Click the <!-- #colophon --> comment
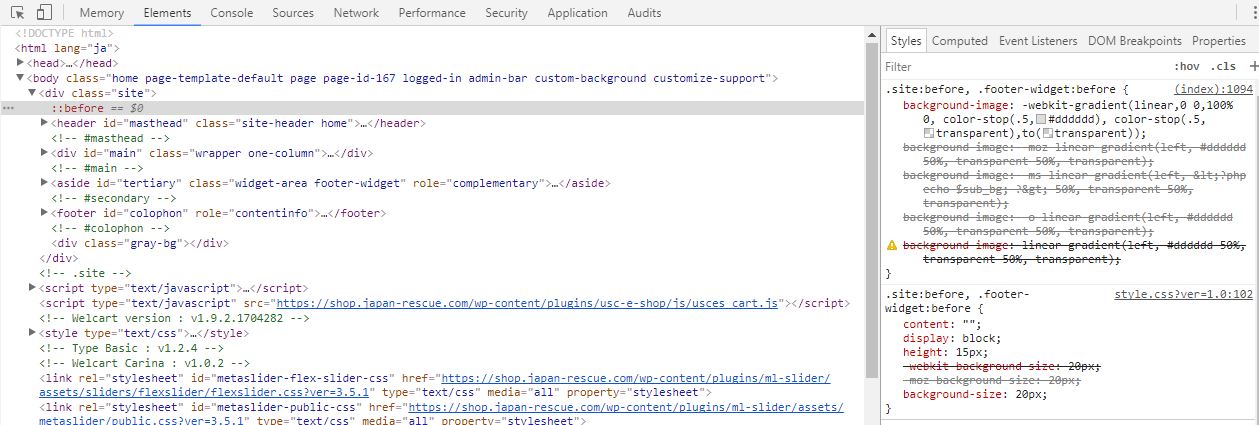Image resolution: width=1259 pixels, height=425 pixels. coord(110,228)
